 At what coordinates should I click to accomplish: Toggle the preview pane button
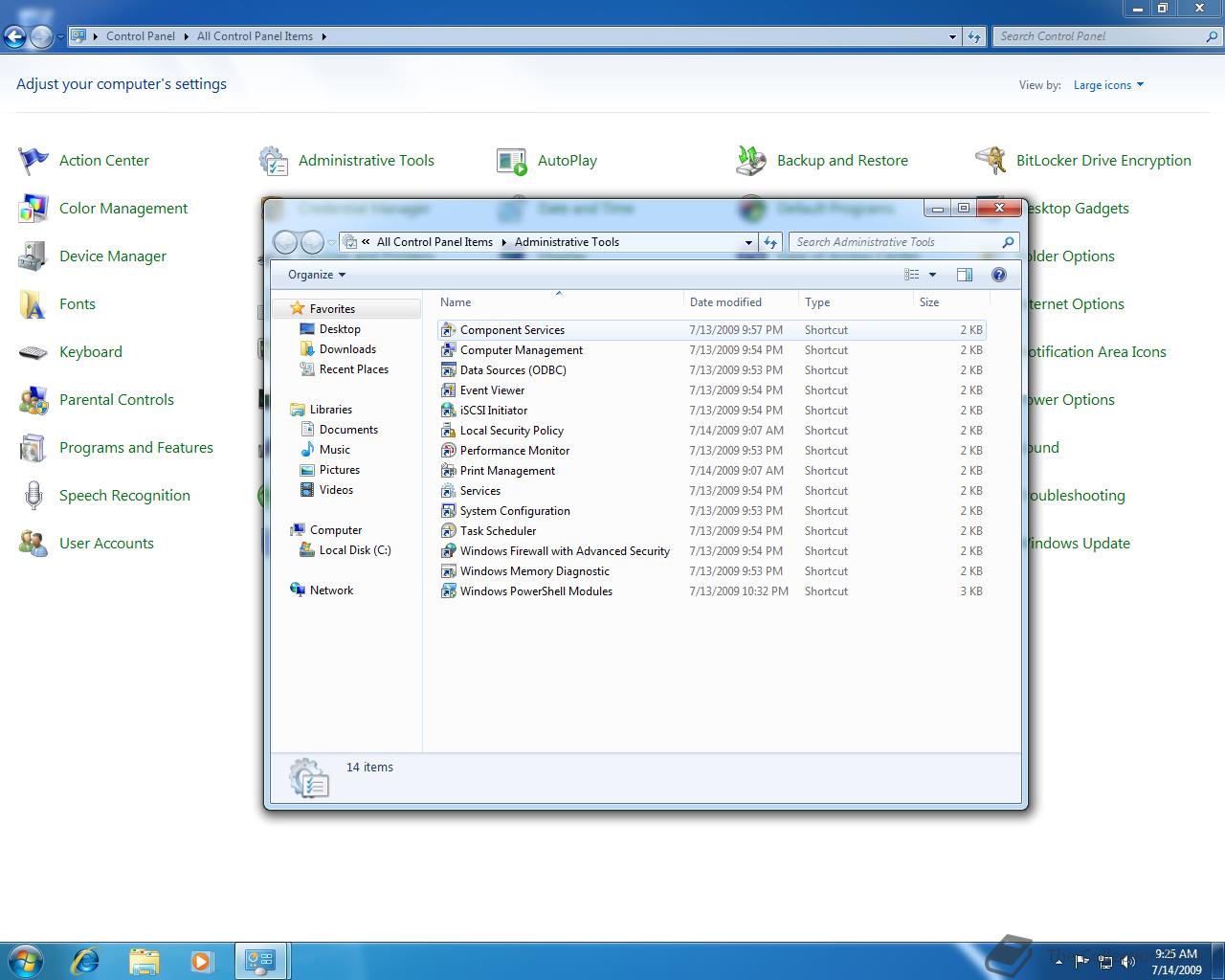964,275
